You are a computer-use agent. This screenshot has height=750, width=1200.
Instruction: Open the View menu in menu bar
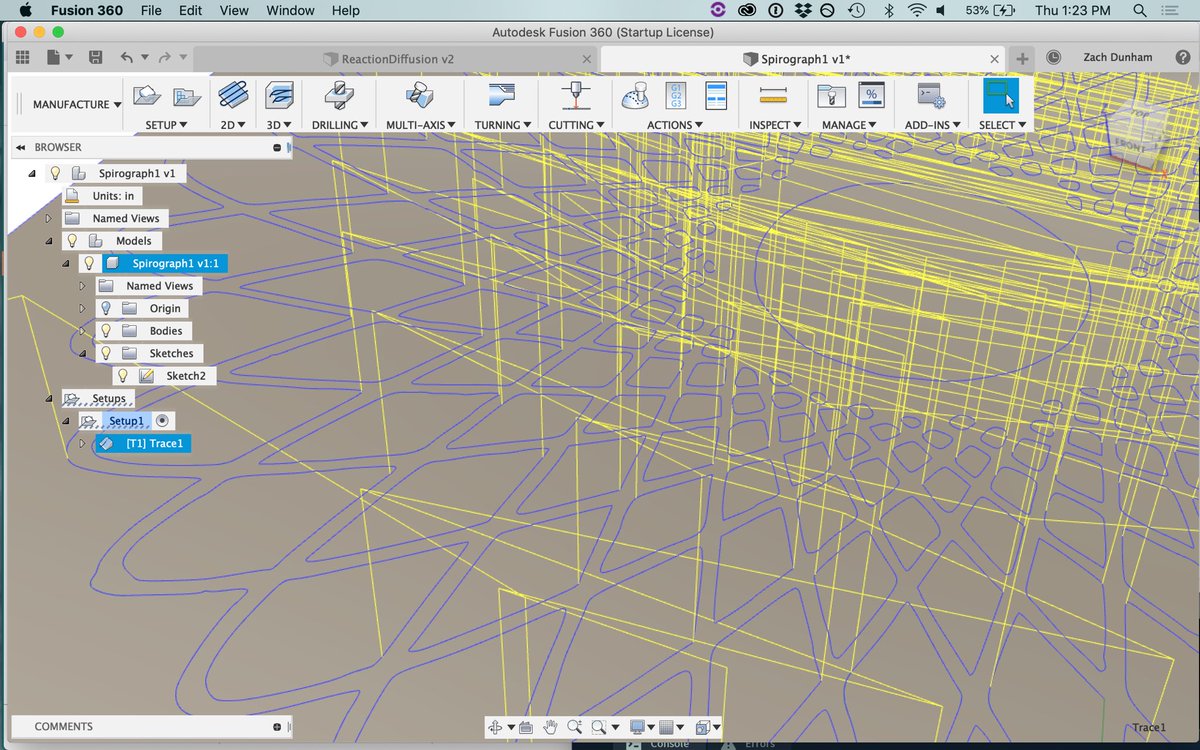[234, 10]
